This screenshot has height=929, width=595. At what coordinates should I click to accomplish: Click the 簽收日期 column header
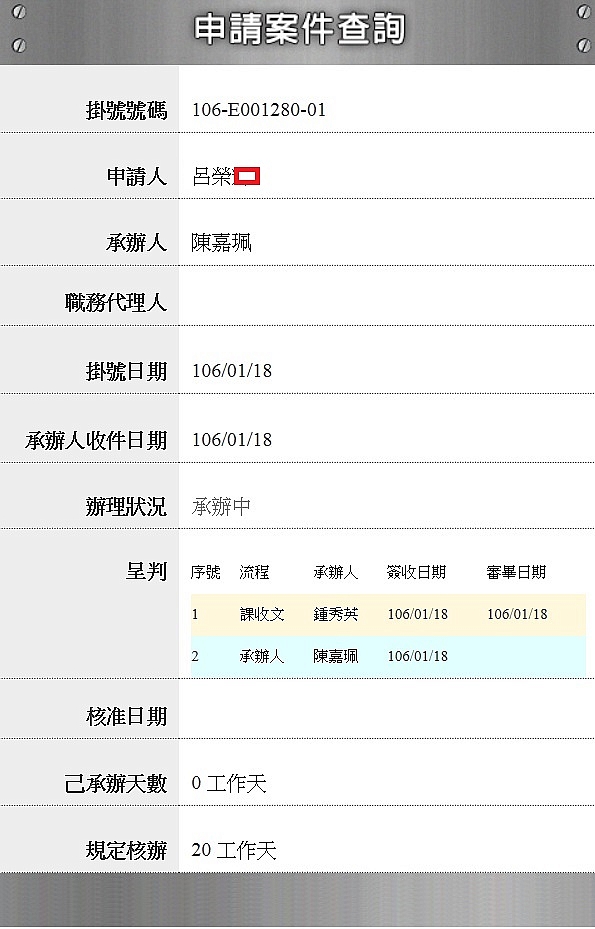pos(416,572)
